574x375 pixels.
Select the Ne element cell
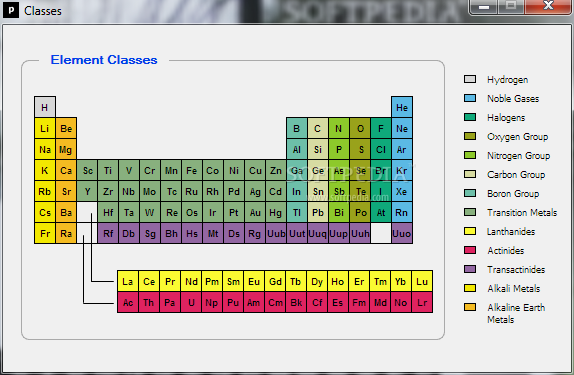point(402,128)
